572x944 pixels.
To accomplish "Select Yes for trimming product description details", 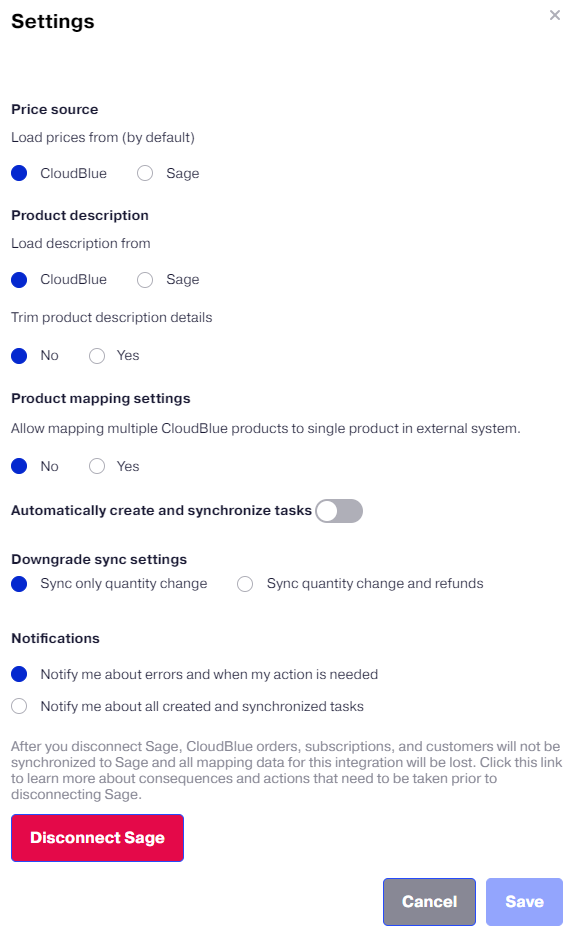I will pos(97,356).
